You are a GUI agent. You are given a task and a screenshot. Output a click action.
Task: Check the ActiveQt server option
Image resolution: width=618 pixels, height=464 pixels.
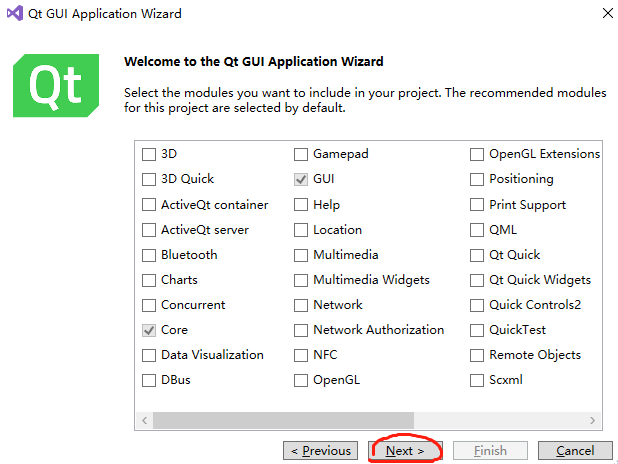click(x=149, y=230)
